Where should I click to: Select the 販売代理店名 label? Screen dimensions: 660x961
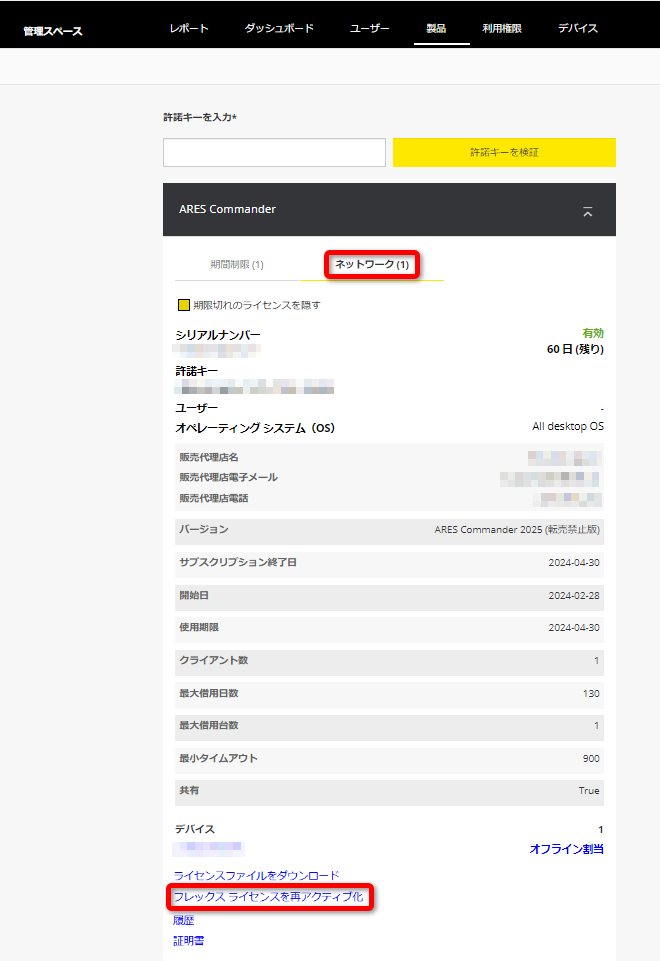tap(208, 457)
